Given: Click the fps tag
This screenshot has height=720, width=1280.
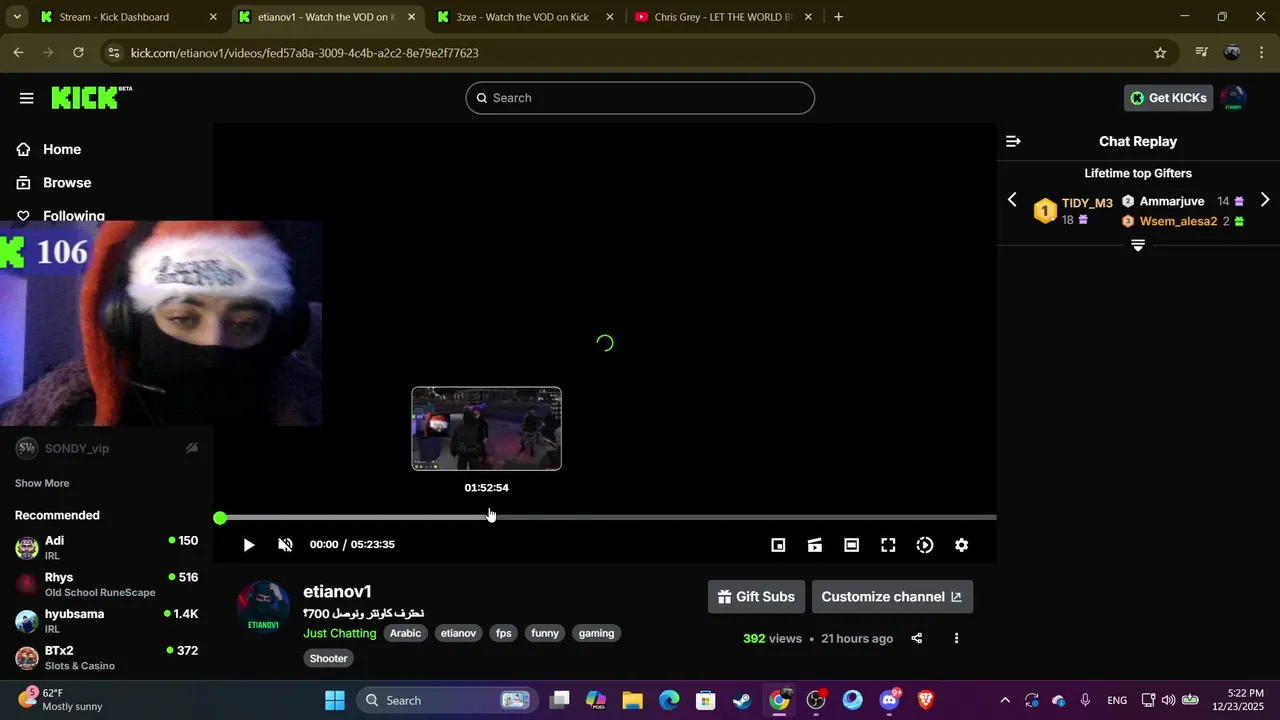Looking at the screenshot, I should [504, 633].
